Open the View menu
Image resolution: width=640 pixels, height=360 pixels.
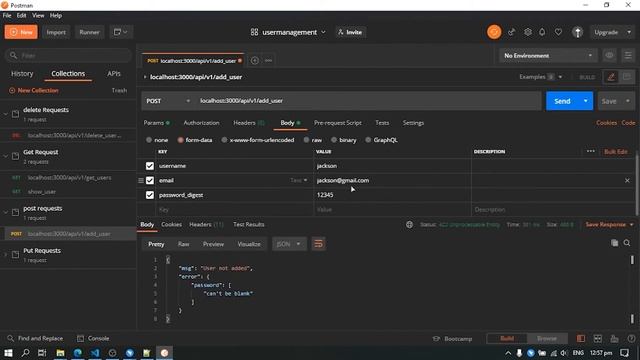[x=38, y=16]
